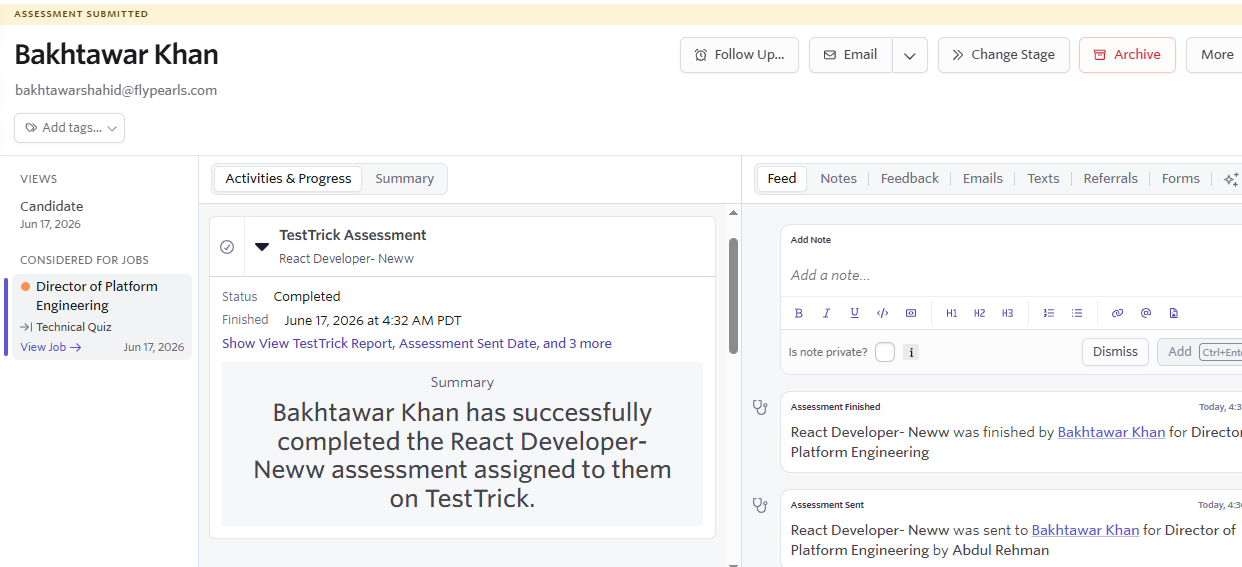Click the stethoscope icon beside Assessment Finished

[760, 407]
